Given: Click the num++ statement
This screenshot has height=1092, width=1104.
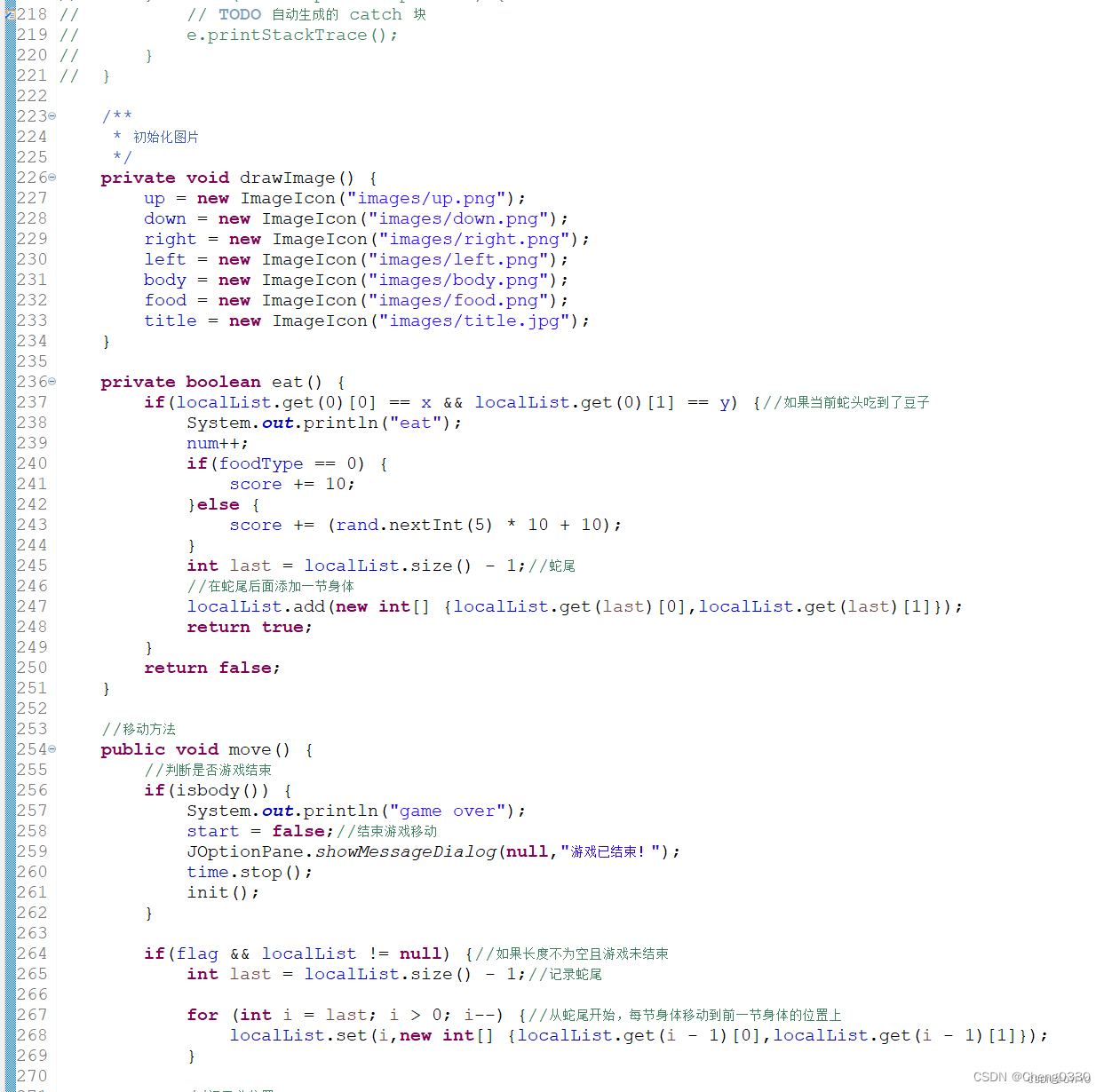Looking at the screenshot, I should (x=218, y=443).
